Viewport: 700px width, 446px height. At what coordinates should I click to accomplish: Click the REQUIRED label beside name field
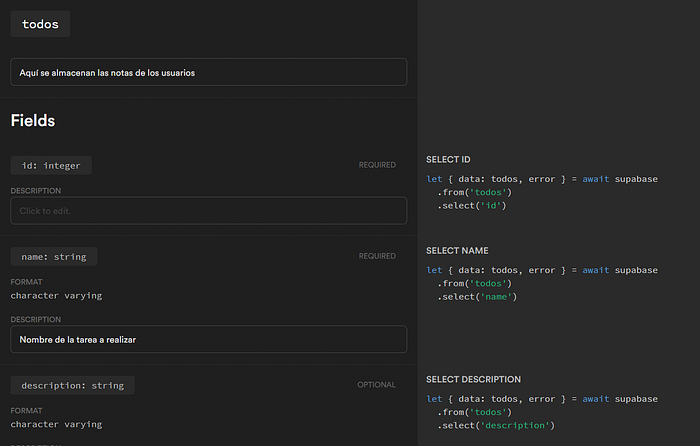[377, 256]
